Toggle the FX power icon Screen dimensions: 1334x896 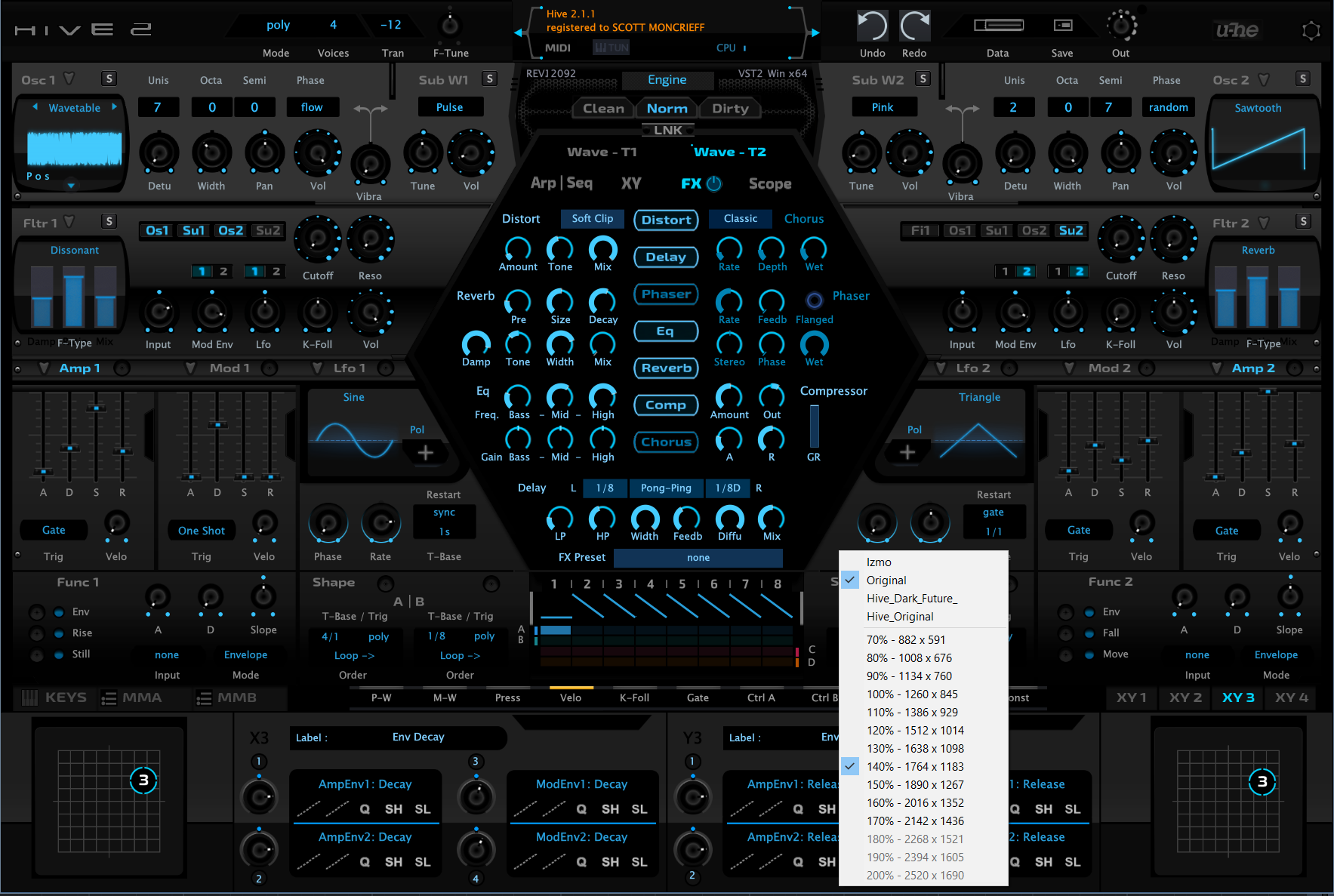click(713, 183)
